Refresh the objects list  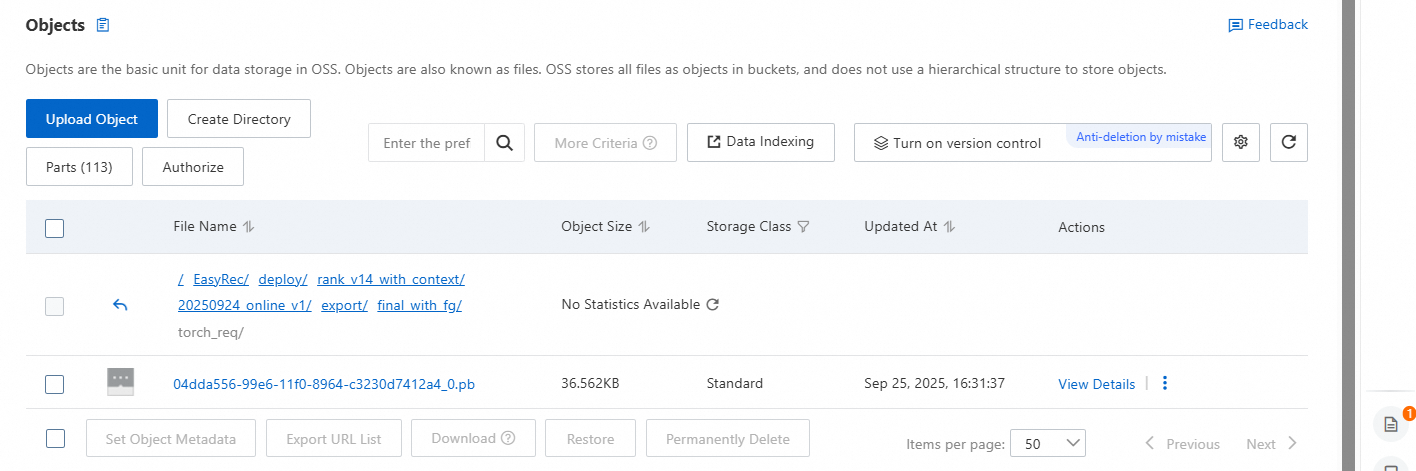tap(1289, 142)
